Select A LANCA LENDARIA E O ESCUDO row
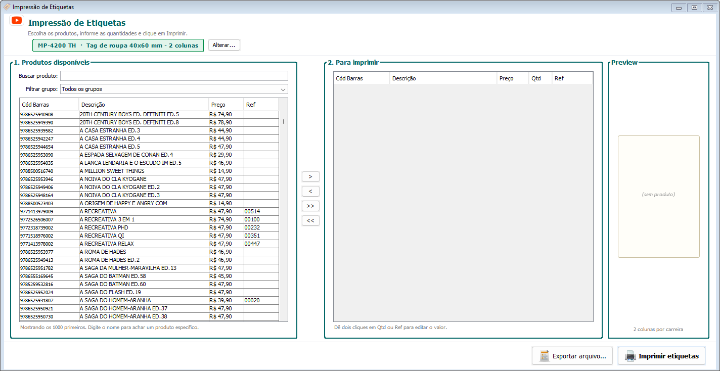 coord(149,163)
